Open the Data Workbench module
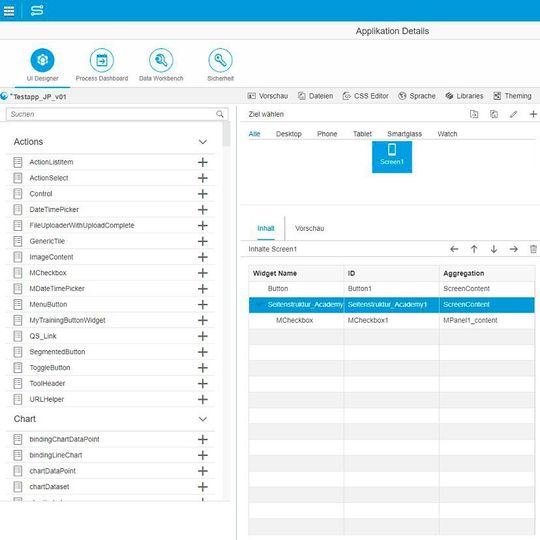540x540 pixels. click(x=161, y=65)
